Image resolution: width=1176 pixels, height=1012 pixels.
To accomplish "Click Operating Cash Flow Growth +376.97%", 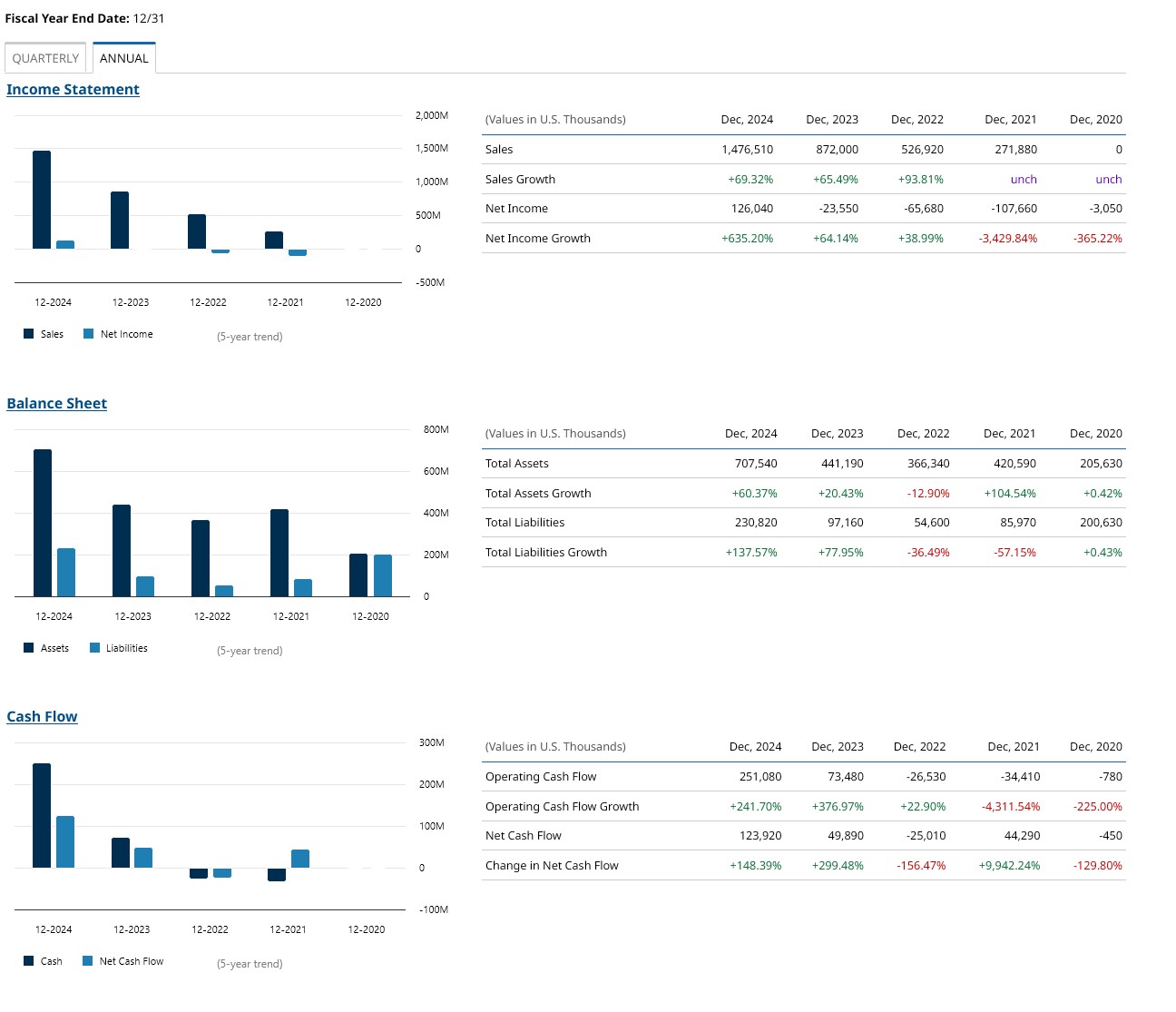I will pos(838,807).
